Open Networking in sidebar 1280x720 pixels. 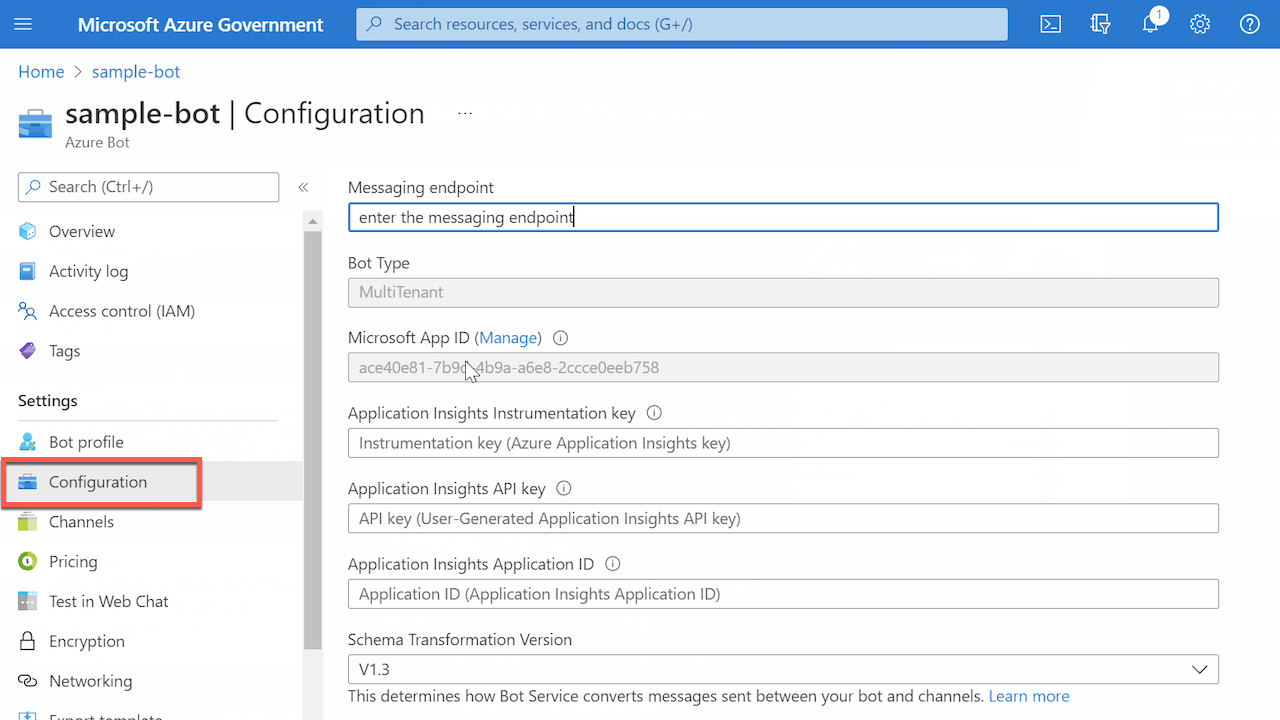[90, 681]
